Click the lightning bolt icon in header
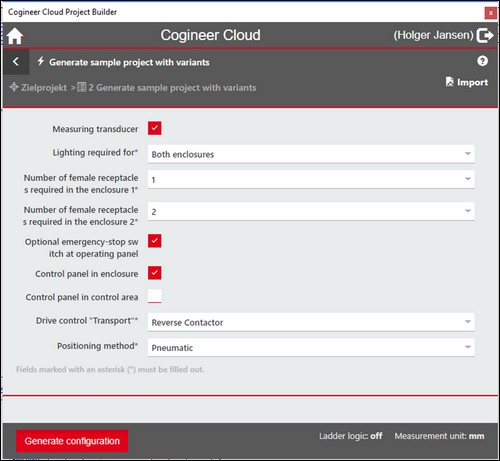 (x=41, y=61)
